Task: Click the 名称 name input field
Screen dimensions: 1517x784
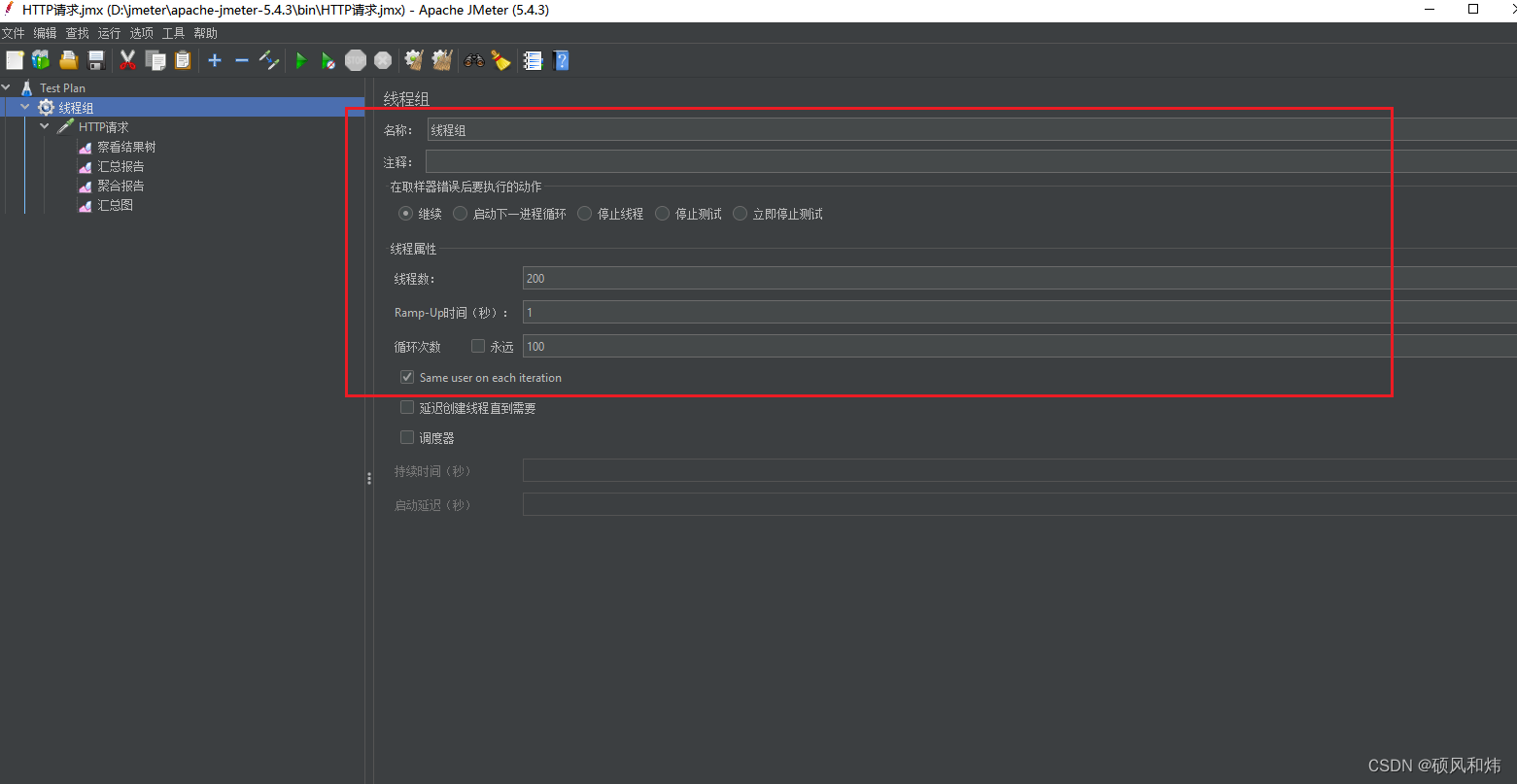Action: click(x=972, y=130)
